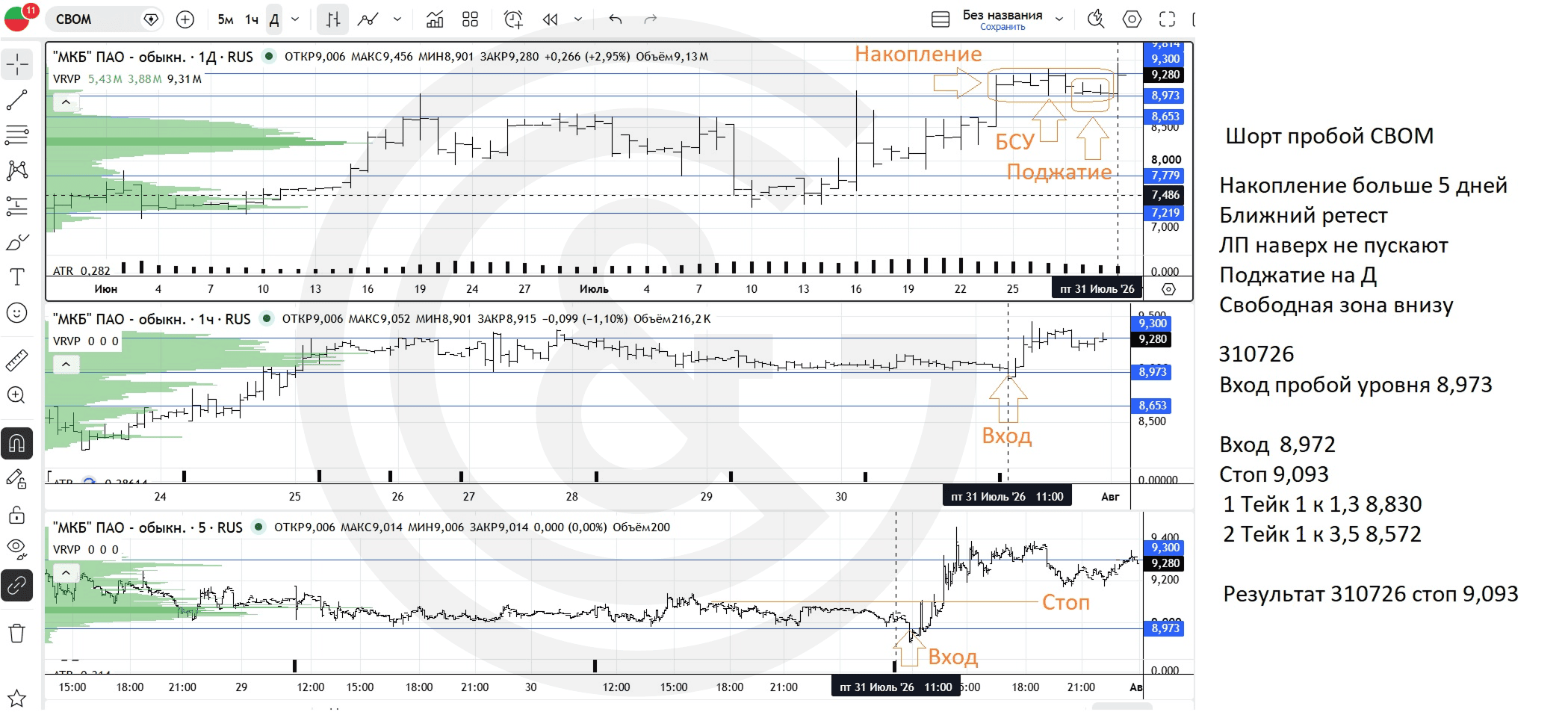Activate the ruler measure tool
Image resolution: width=1568 pixels, height=712 pixels.
pos(17,361)
